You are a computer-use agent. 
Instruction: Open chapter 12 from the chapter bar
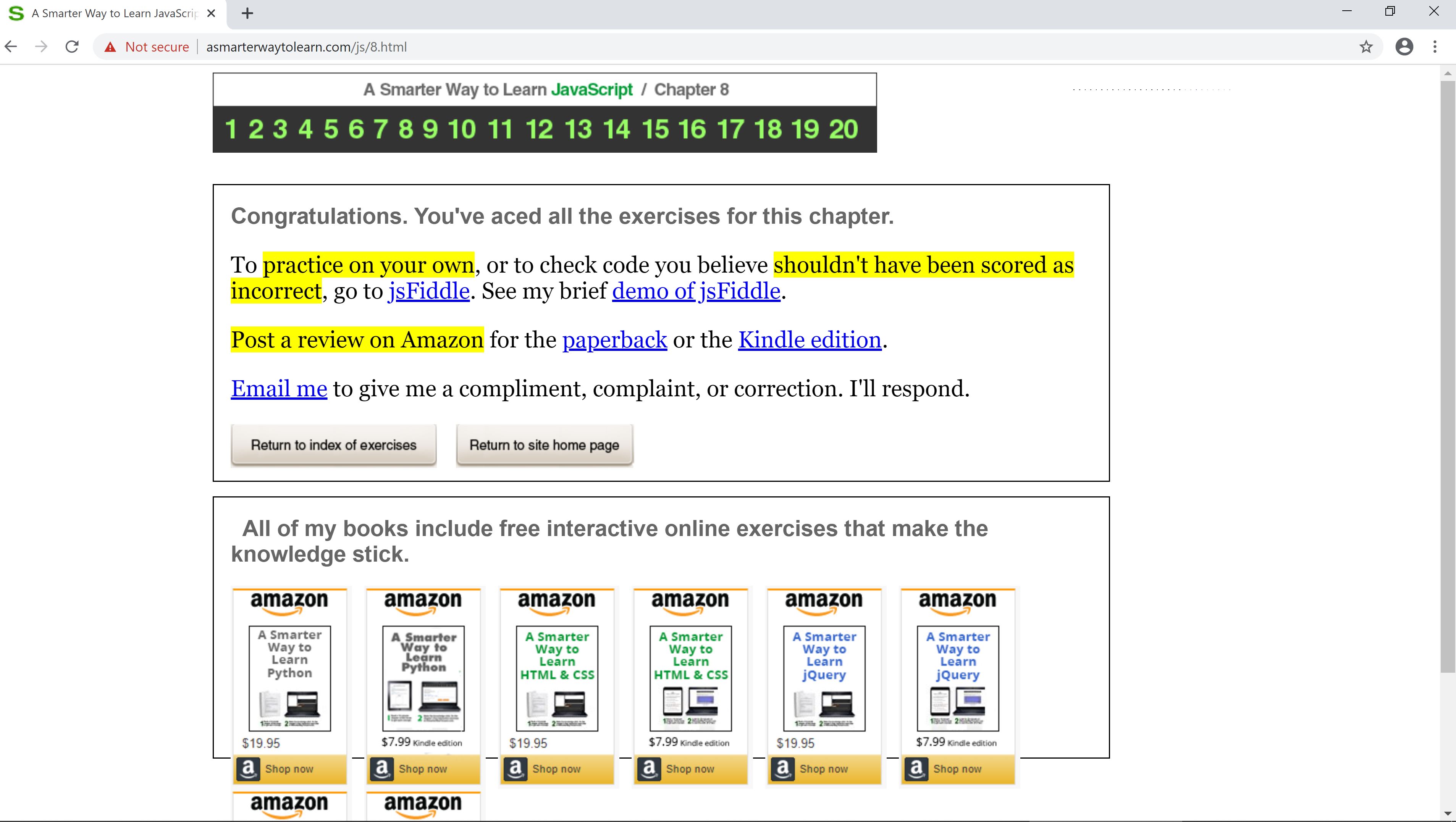point(539,129)
